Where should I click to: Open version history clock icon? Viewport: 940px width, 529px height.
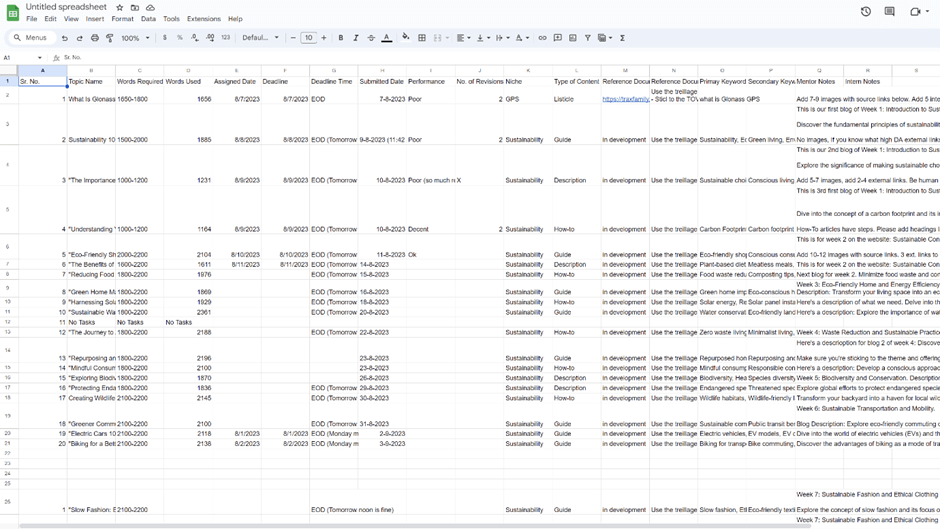pos(866,11)
